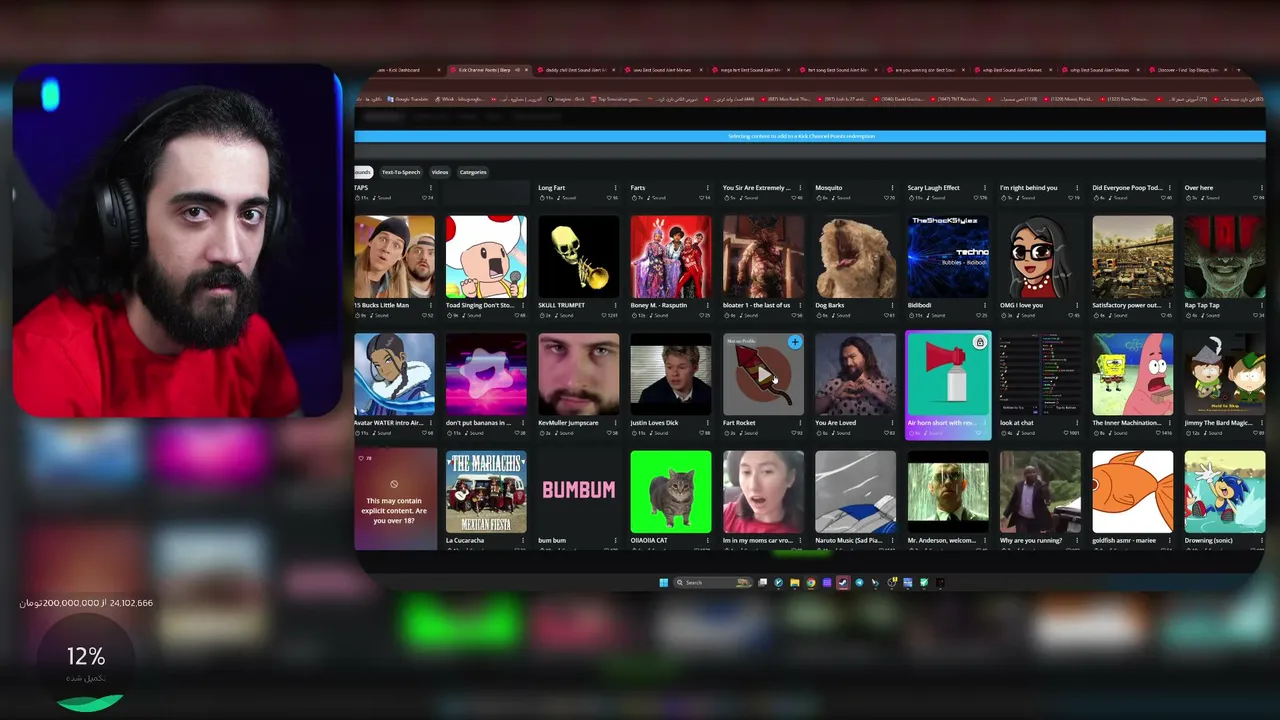
Task: Open the Windows Start menu
Action: [x=663, y=582]
